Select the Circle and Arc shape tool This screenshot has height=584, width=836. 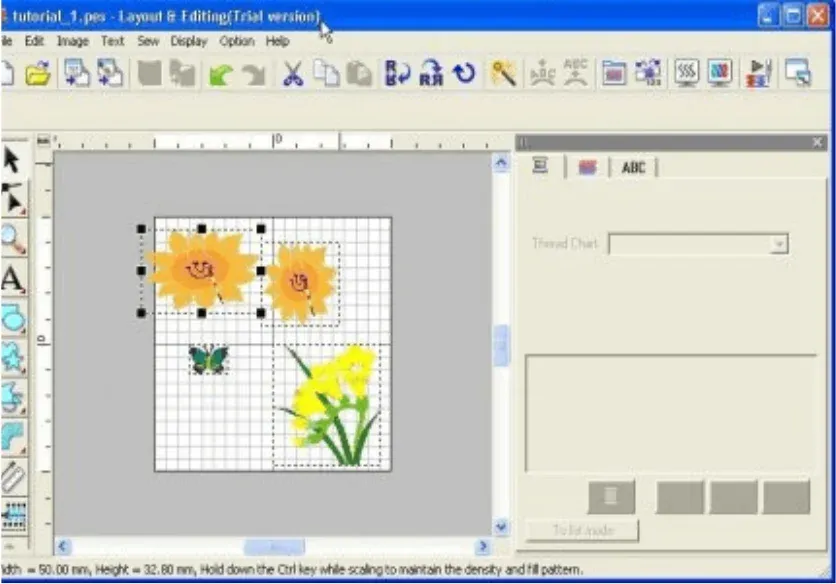(x=13, y=319)
